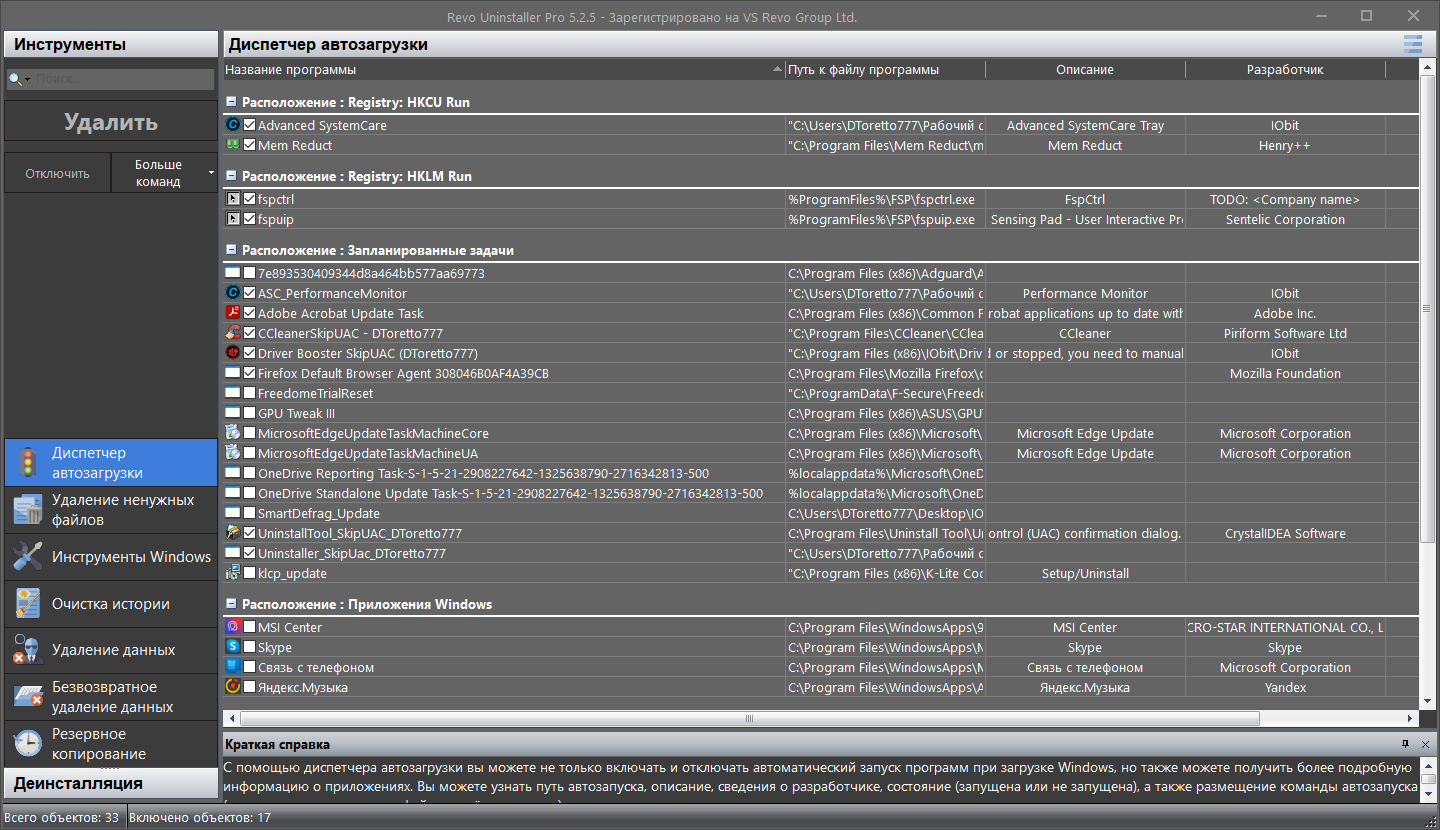The height and width of the screenshot is (830, 1440).
Task: Click the pin icon in Краткая справка panel
Action: coord(1405,744)
